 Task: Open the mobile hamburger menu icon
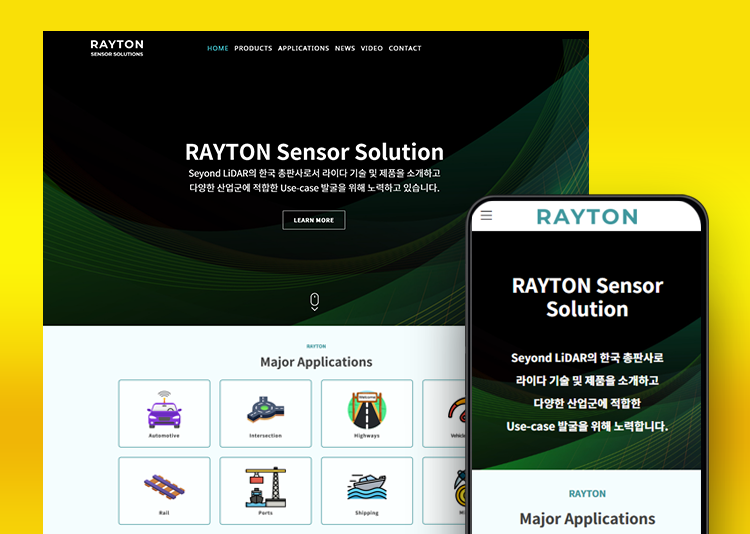486,215
